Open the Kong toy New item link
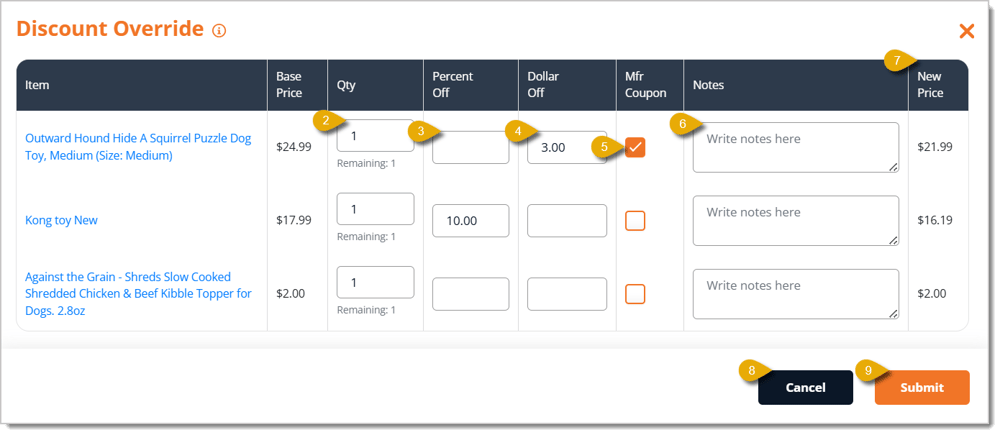Screen dimensions: 1000x435 pyautogui.click(x=61, y=220)
